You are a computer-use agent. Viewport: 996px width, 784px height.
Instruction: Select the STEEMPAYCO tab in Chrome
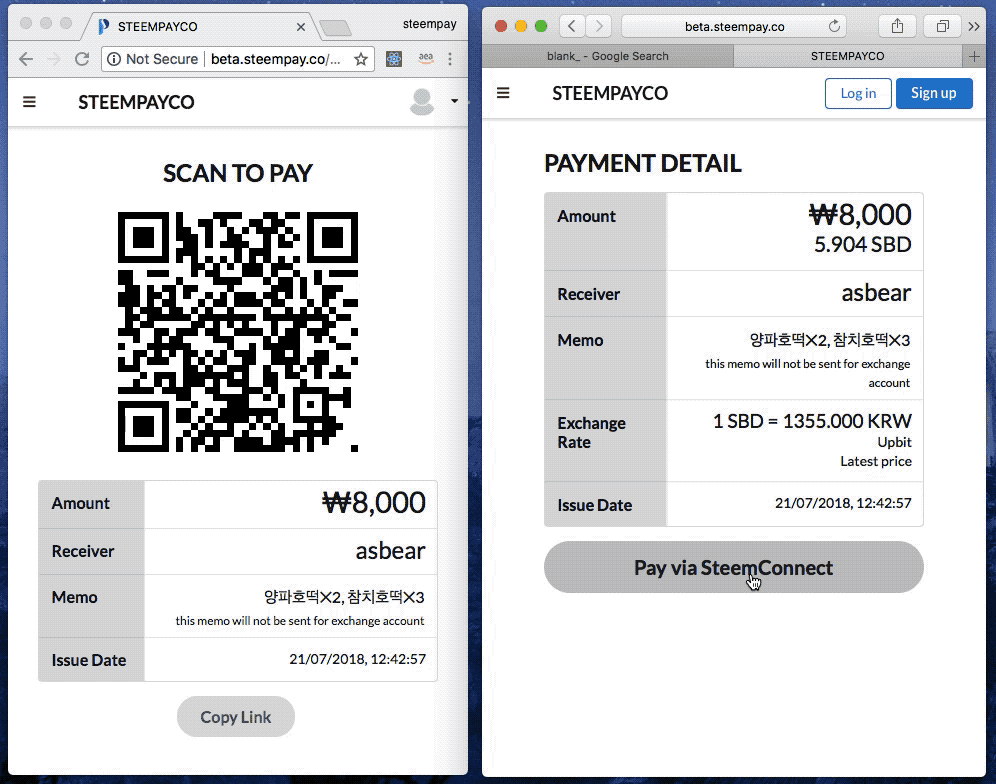pos(197,27)
